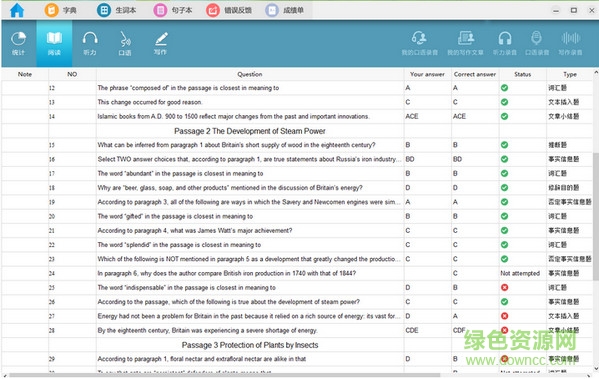The image size is (599, 379).
Task: Switch to the 口语 speaking section
Action: click(125, 44)
